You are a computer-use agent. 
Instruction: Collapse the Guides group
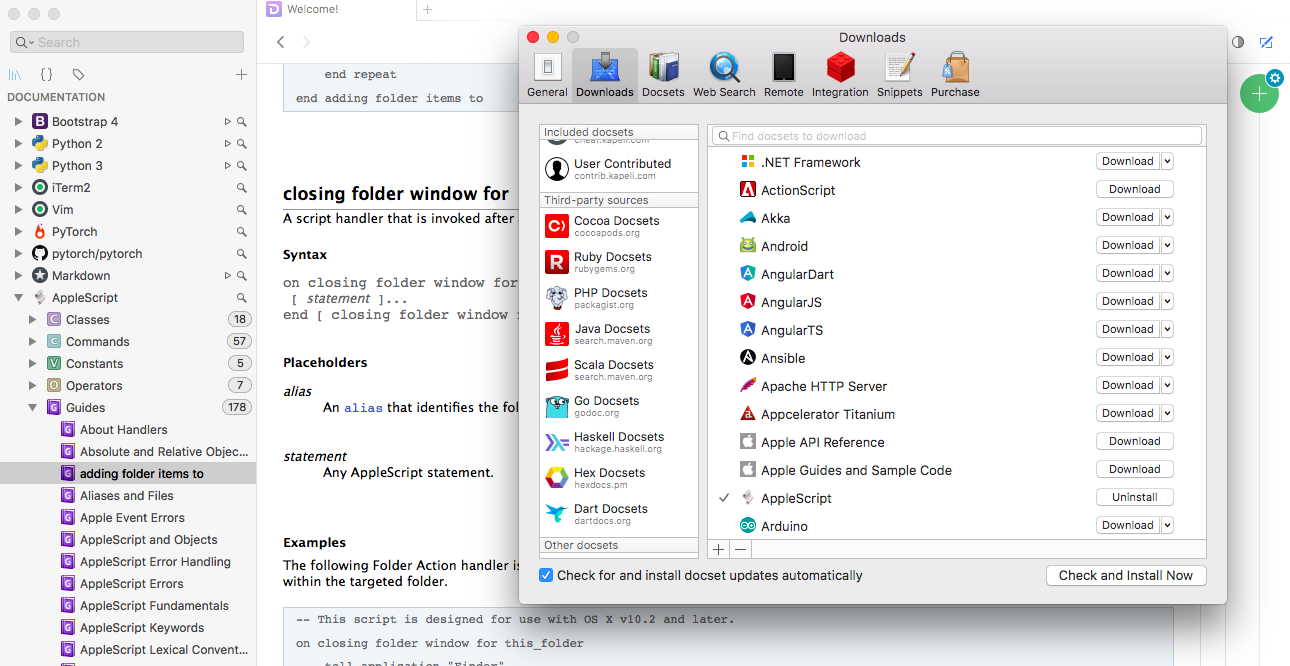pyautogui.click(x=33, y=407)
